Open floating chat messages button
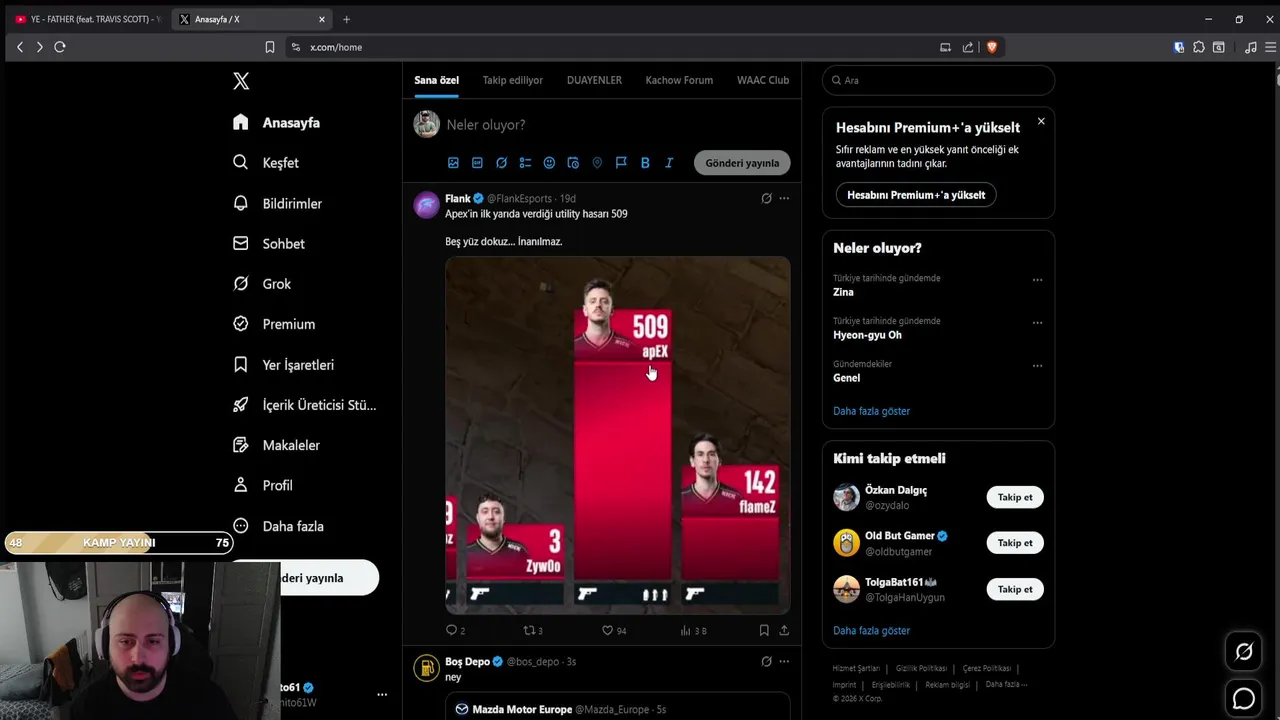Viewport: 1280px width, 720px height. [1244, 698]
